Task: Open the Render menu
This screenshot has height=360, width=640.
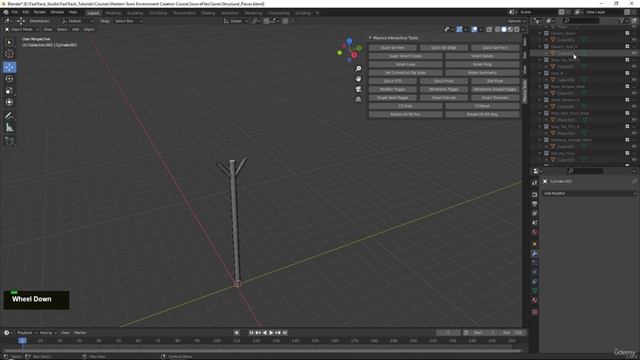Action: click(40, 12)
